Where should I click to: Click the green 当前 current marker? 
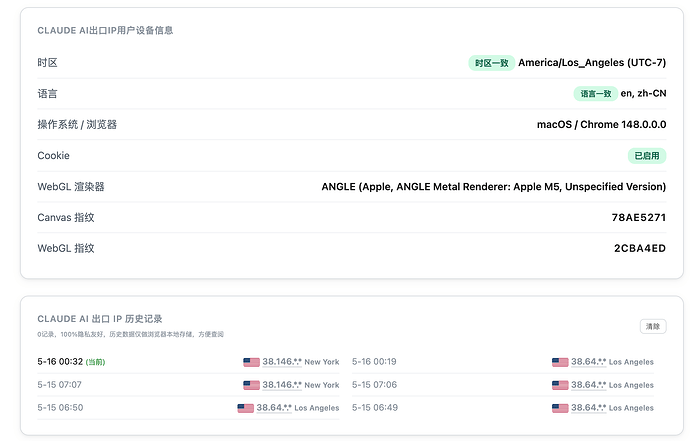(95, 362)
